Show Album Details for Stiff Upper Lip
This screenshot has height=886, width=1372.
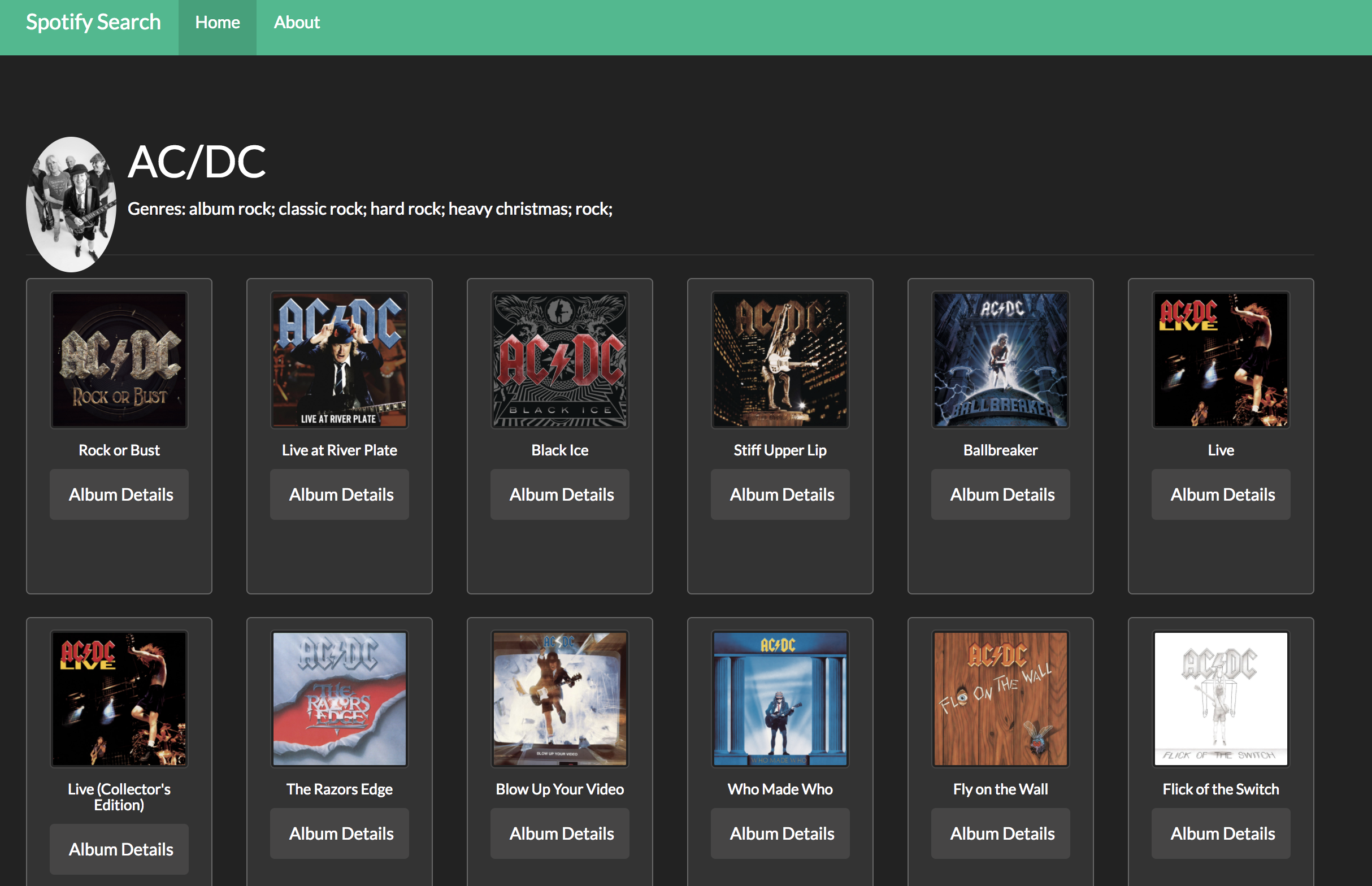pyautogui.click(x=780, y=494)
